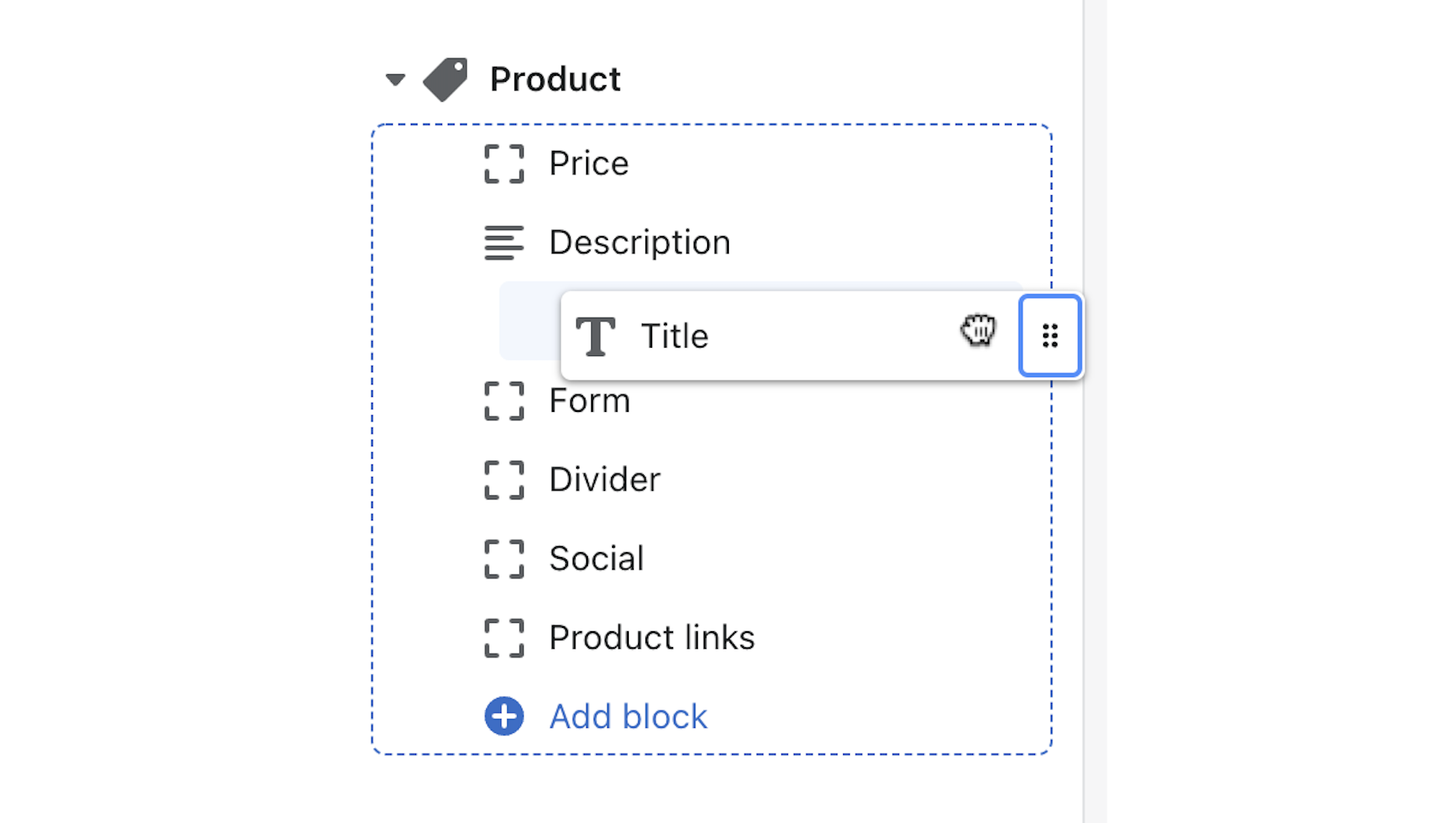The width and height of the screenshot is (1456, 823).
Task: Select the Form block icon
Action: pos(504,401)
